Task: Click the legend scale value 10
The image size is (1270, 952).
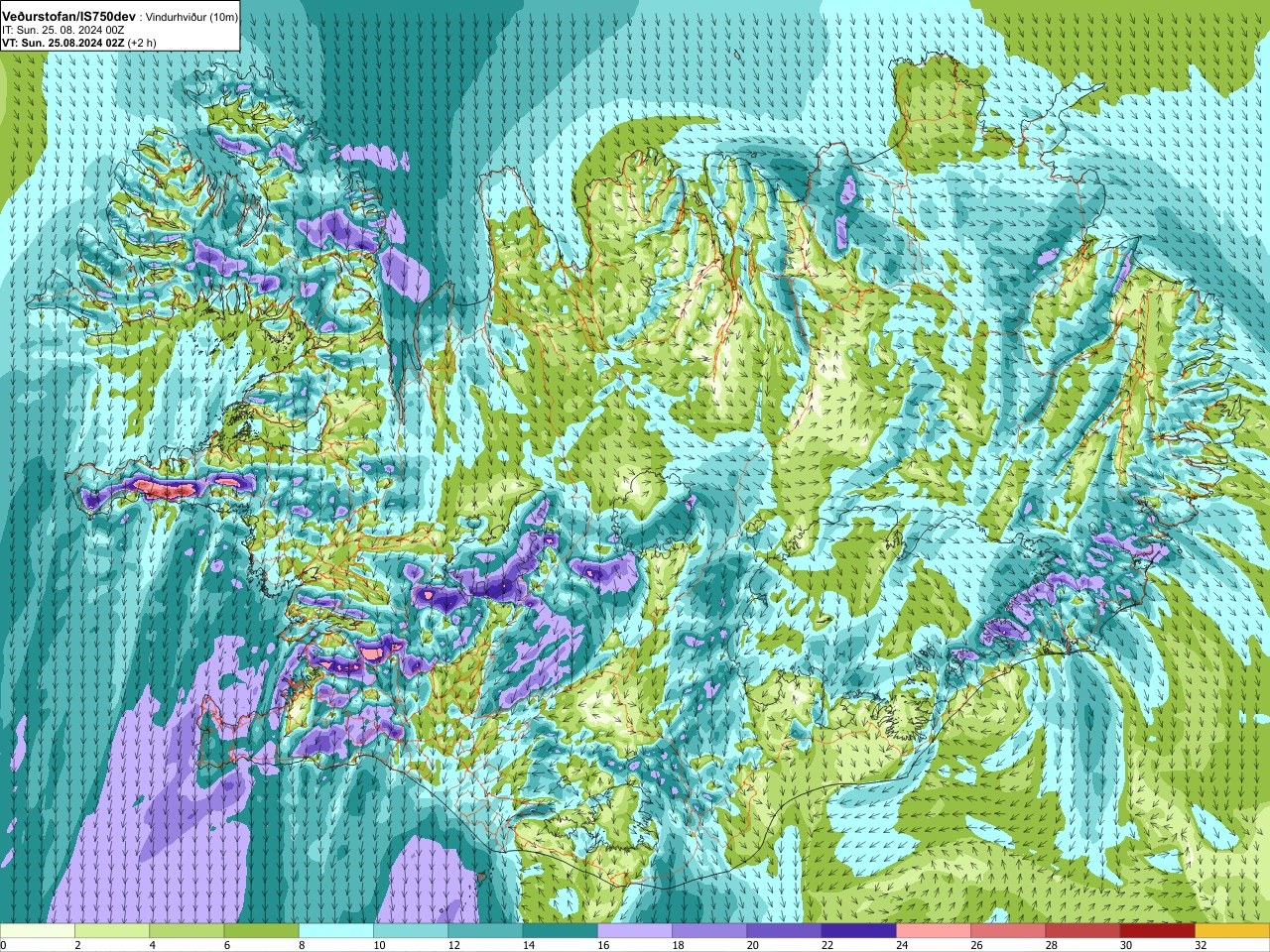Action: tap(379, 945)
